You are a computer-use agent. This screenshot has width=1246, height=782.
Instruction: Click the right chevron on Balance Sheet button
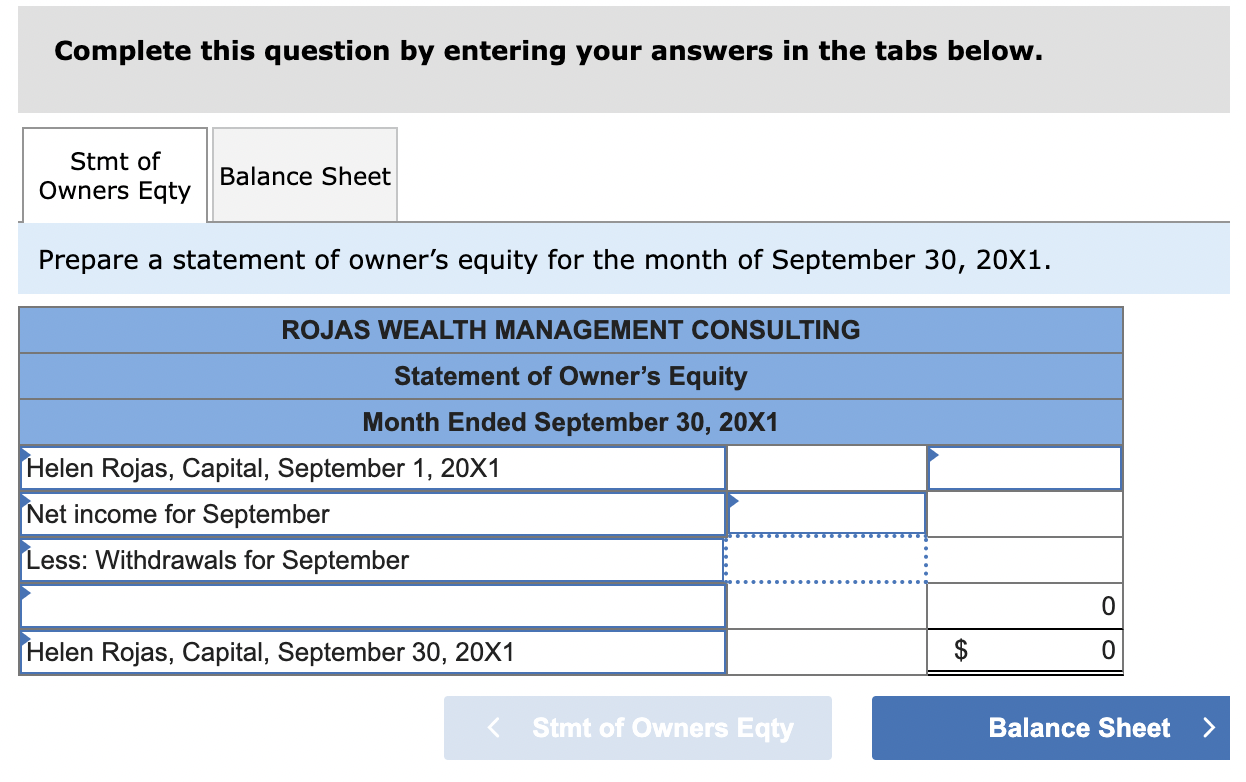(x=1211, y=728)
